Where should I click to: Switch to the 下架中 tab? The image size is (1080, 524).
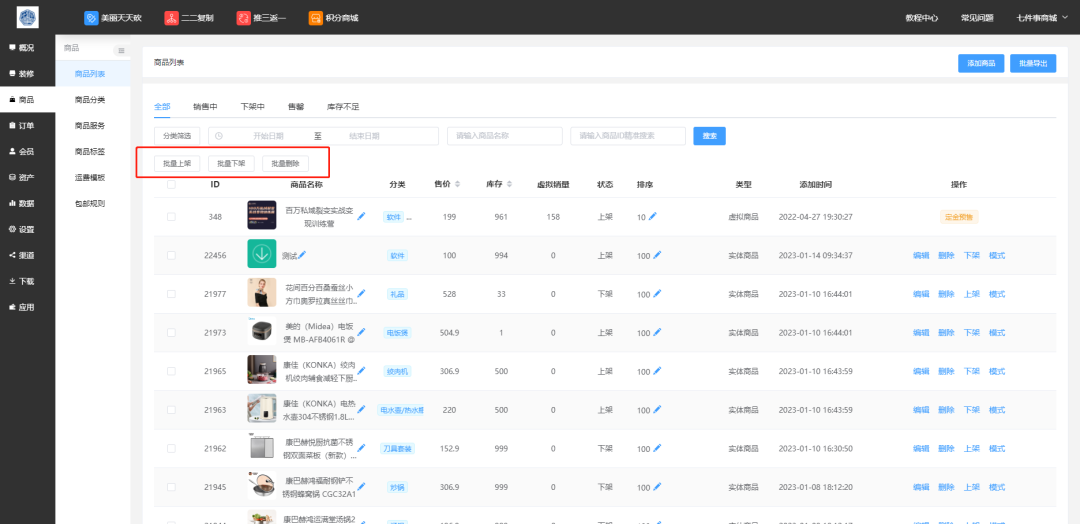click(253, 107)
